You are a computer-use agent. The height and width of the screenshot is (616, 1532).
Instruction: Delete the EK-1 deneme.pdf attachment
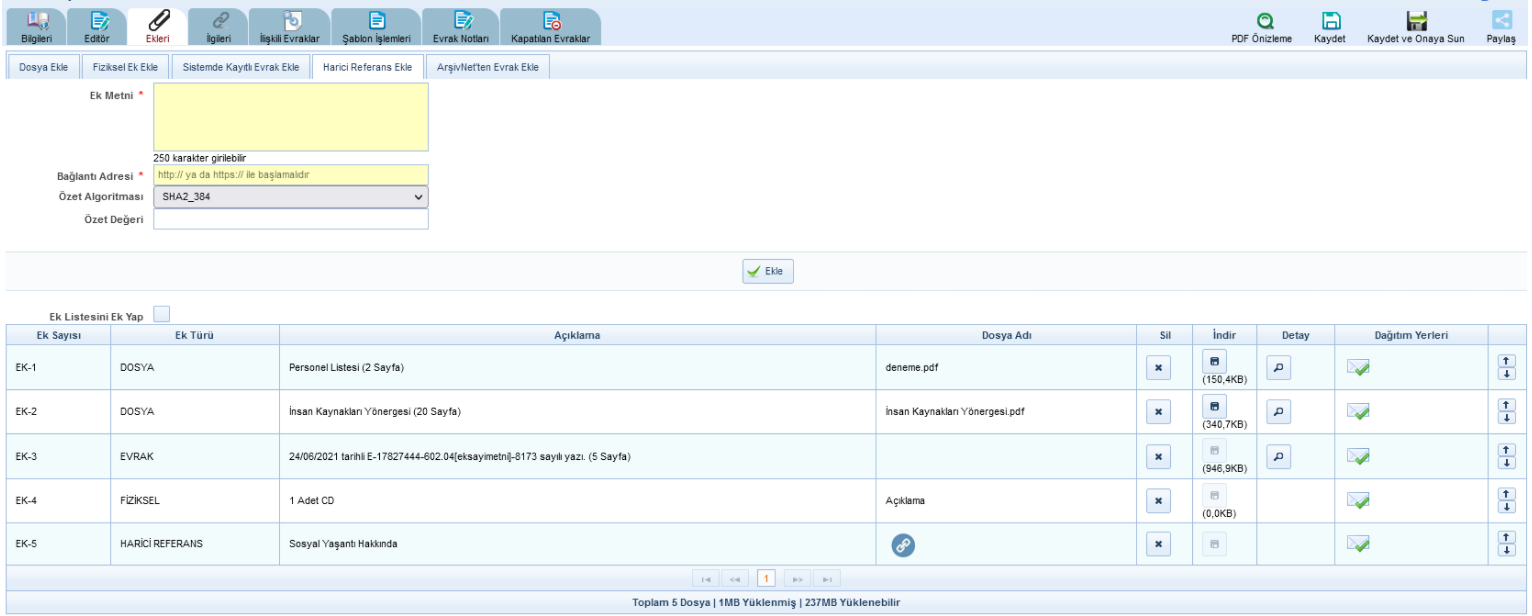click(x=1158, y=367)
